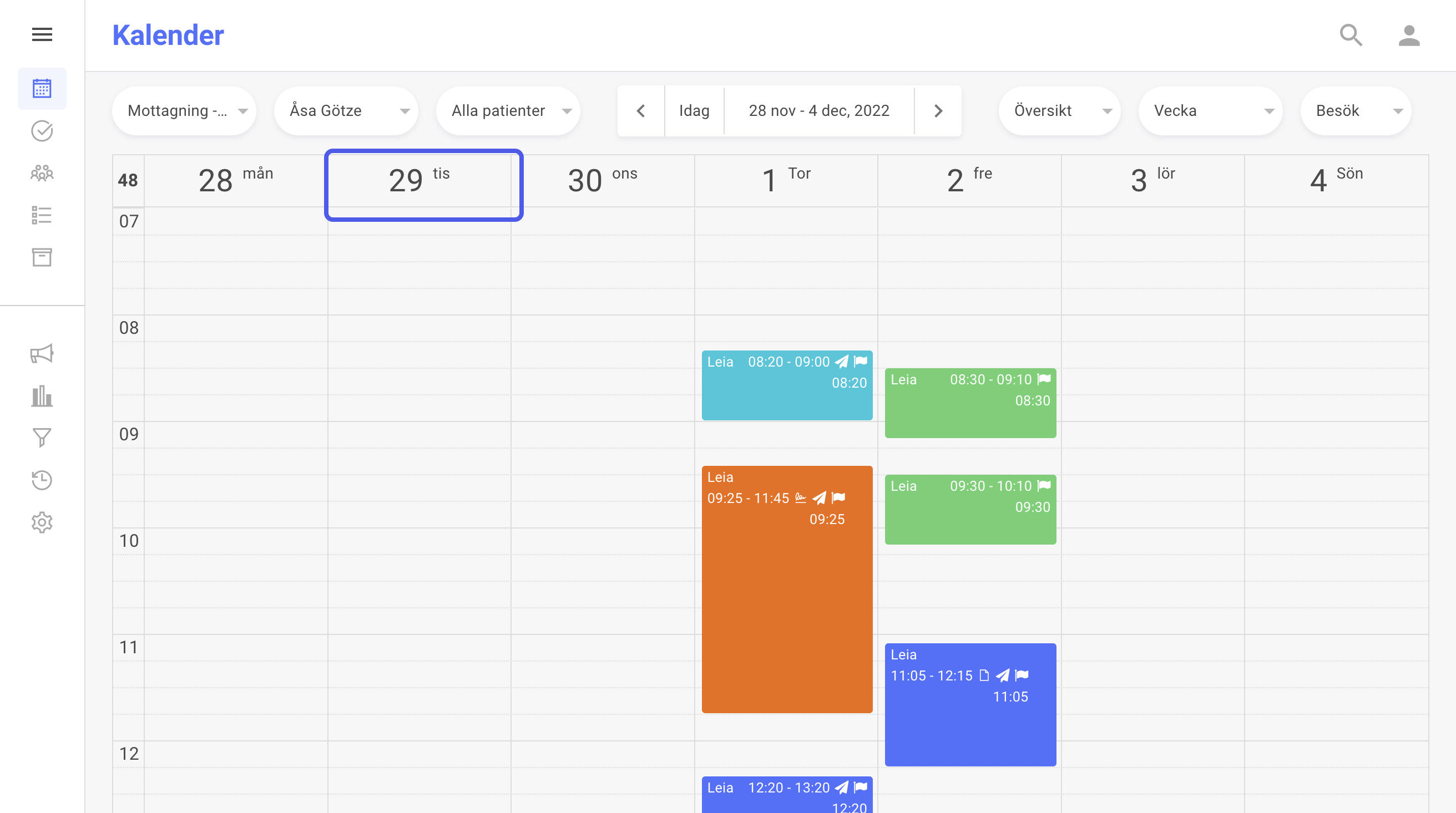Open blue Leia appointment at 12:20
Image resolution: width=1456 pixels, height=813 pixels.
coord(787,795)
